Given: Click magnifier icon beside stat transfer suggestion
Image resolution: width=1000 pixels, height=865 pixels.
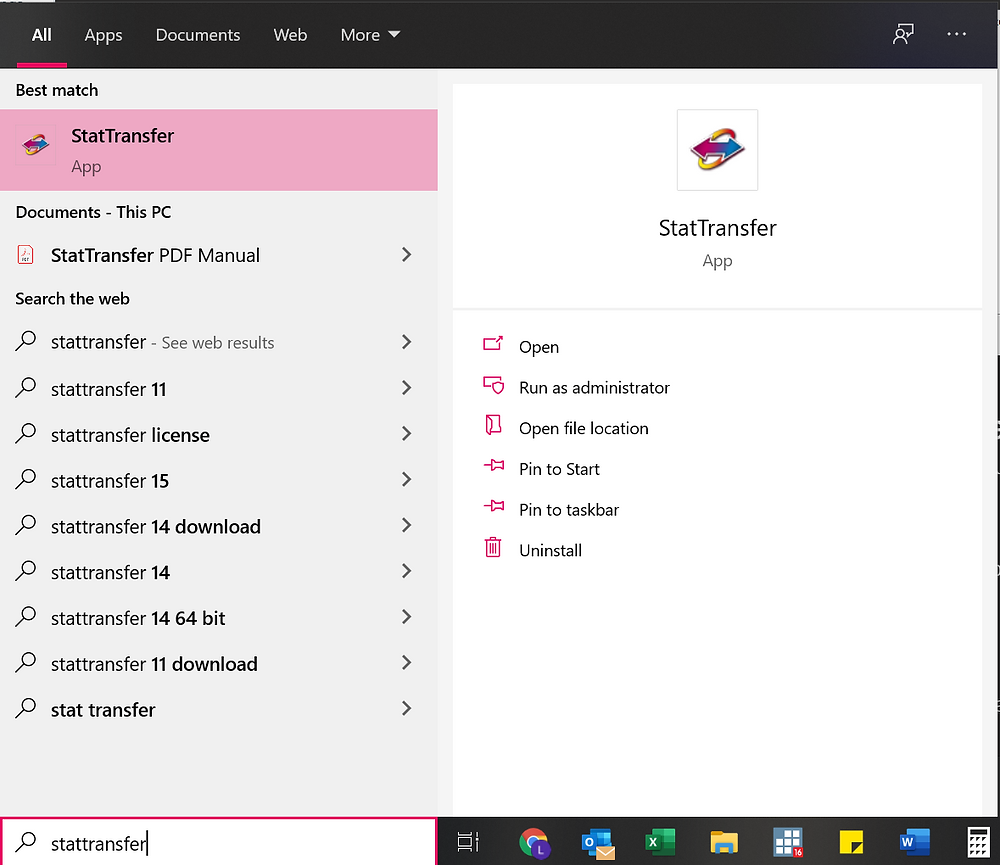Looking at the screenshot, I should click(x=26, y=708).
